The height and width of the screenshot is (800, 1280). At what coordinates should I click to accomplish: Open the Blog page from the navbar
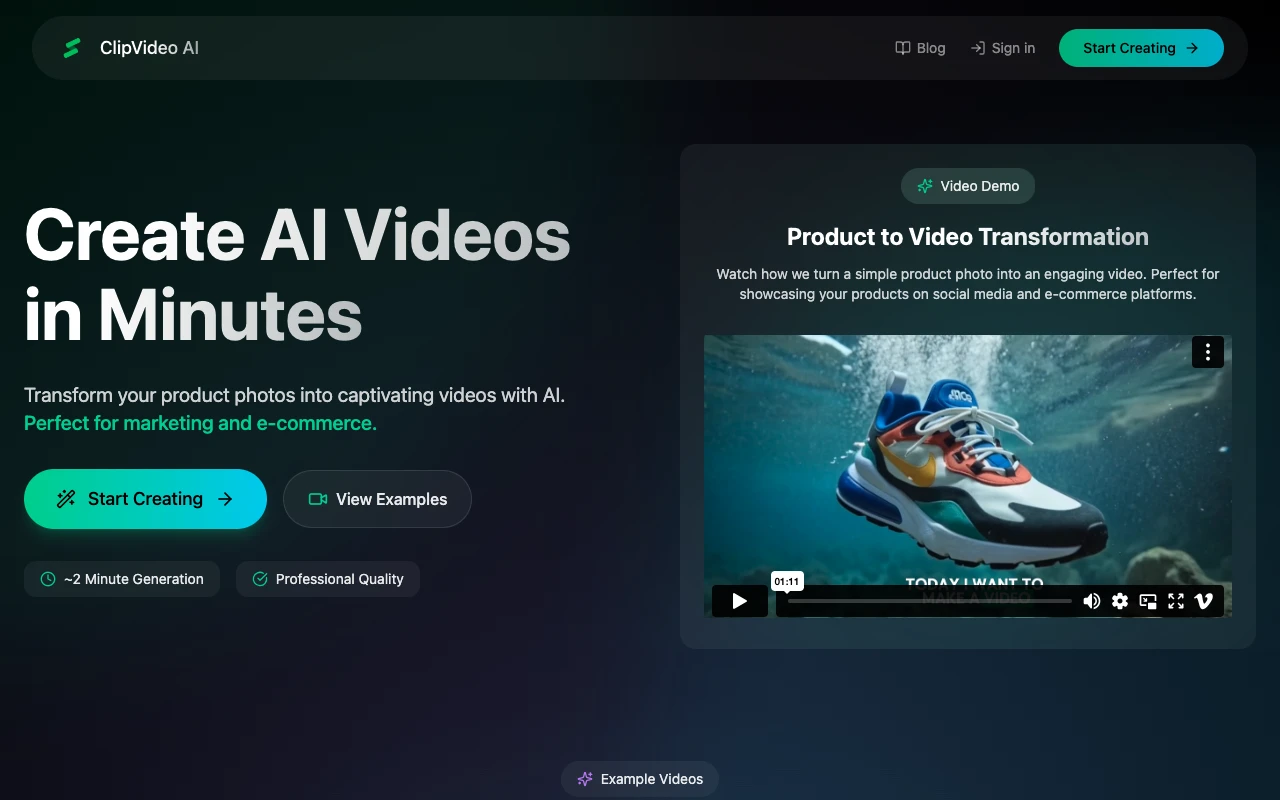click(929, 47)
